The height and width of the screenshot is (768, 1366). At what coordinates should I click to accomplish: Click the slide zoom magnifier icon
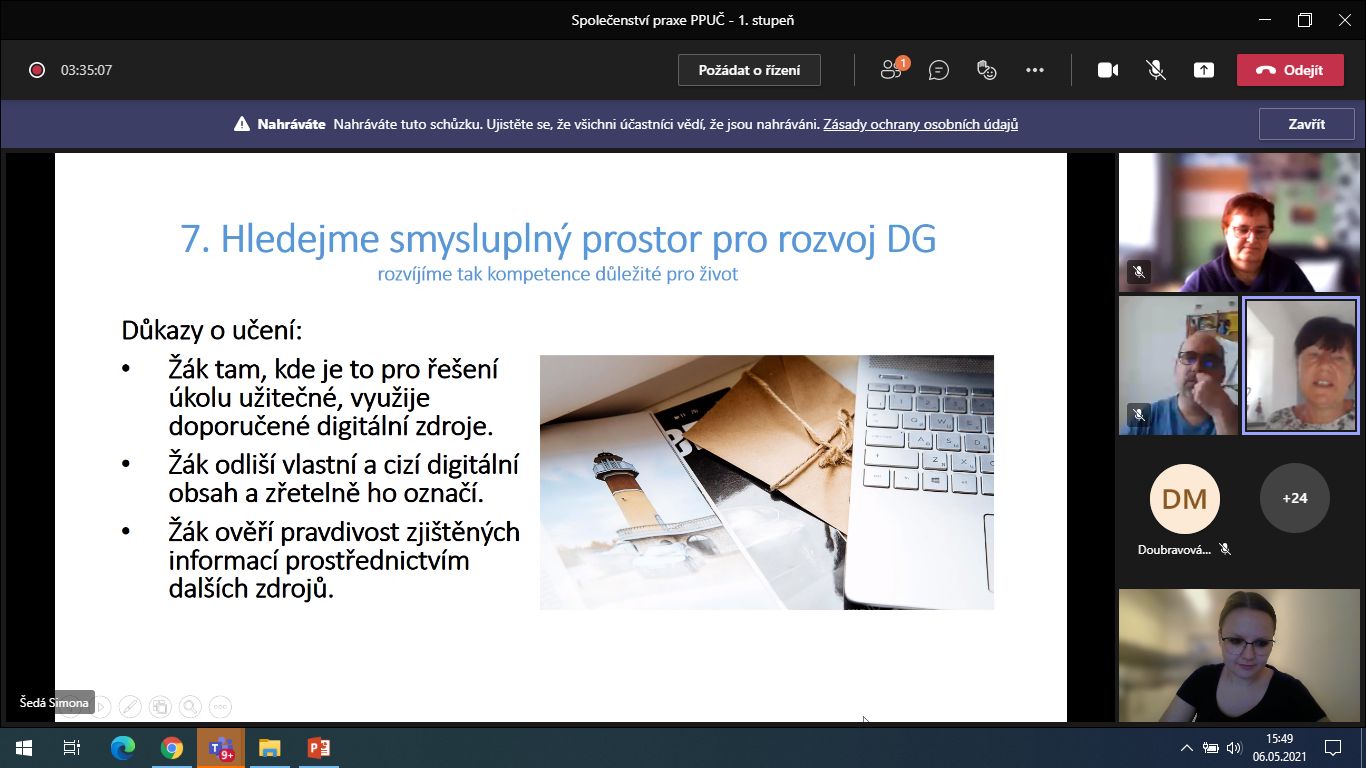190,706
